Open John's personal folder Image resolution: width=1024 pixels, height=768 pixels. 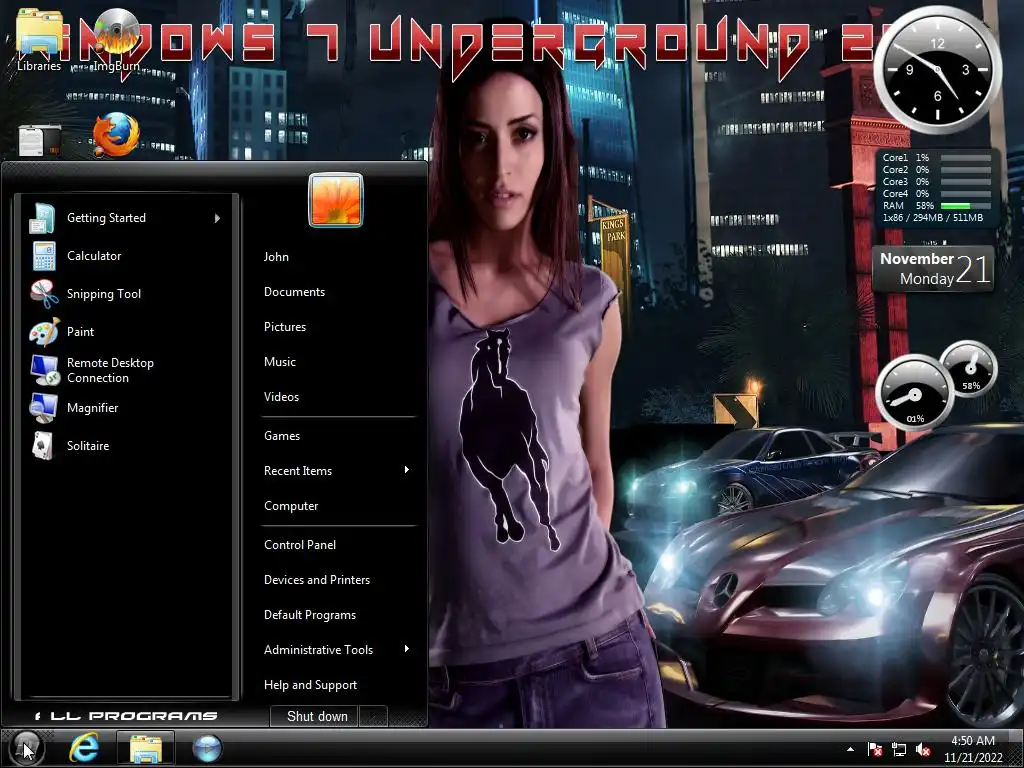276,257
